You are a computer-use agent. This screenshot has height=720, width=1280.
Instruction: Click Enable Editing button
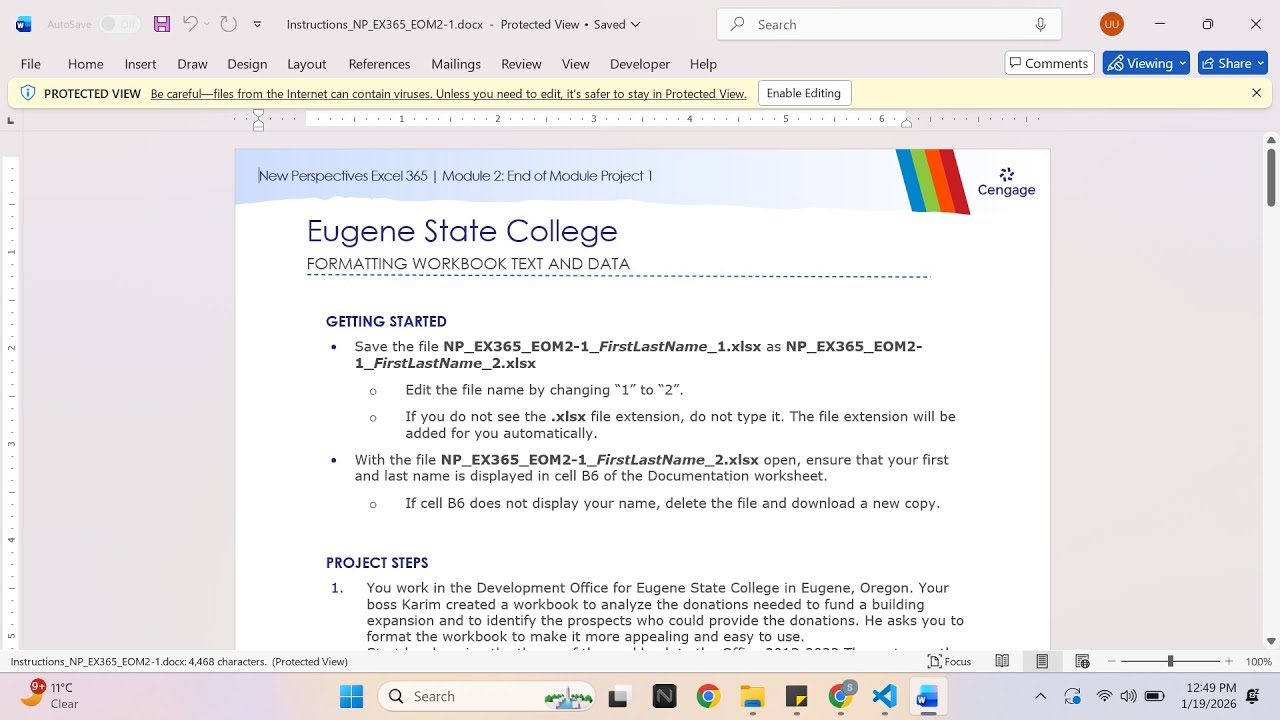[804, 93]
